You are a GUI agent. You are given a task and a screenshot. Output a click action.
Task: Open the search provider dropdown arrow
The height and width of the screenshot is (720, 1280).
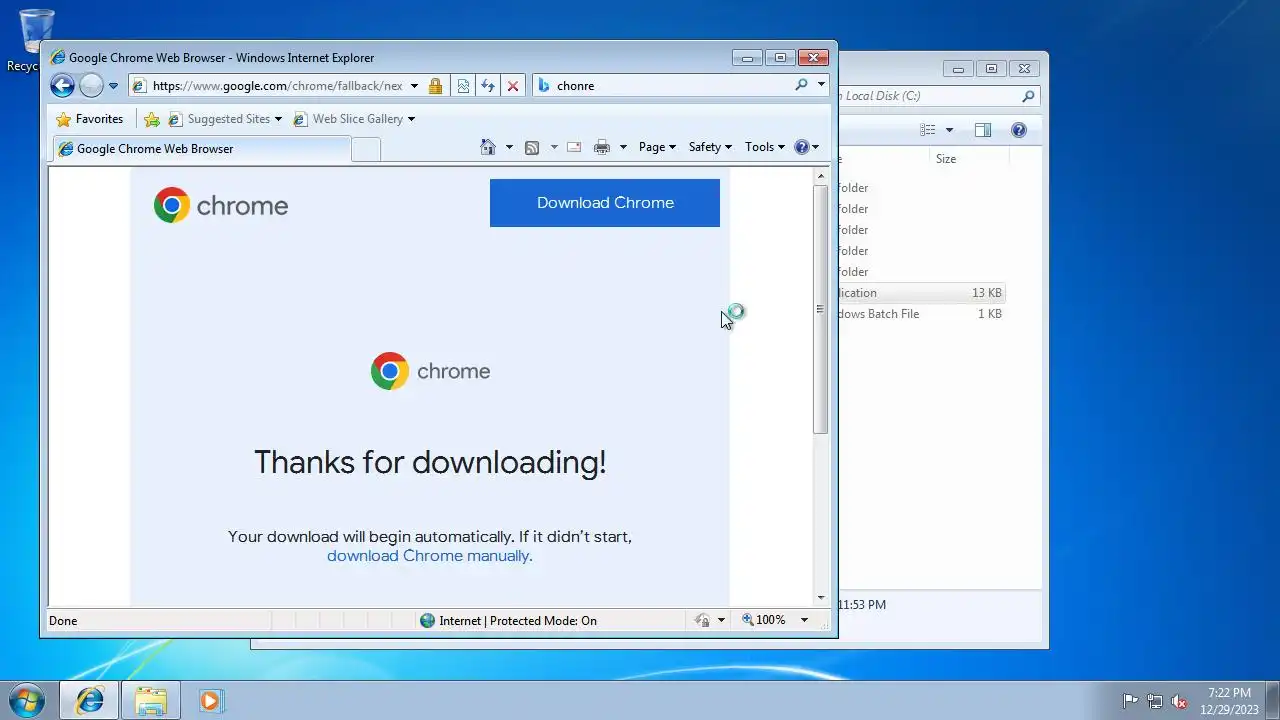coord(821,85)
